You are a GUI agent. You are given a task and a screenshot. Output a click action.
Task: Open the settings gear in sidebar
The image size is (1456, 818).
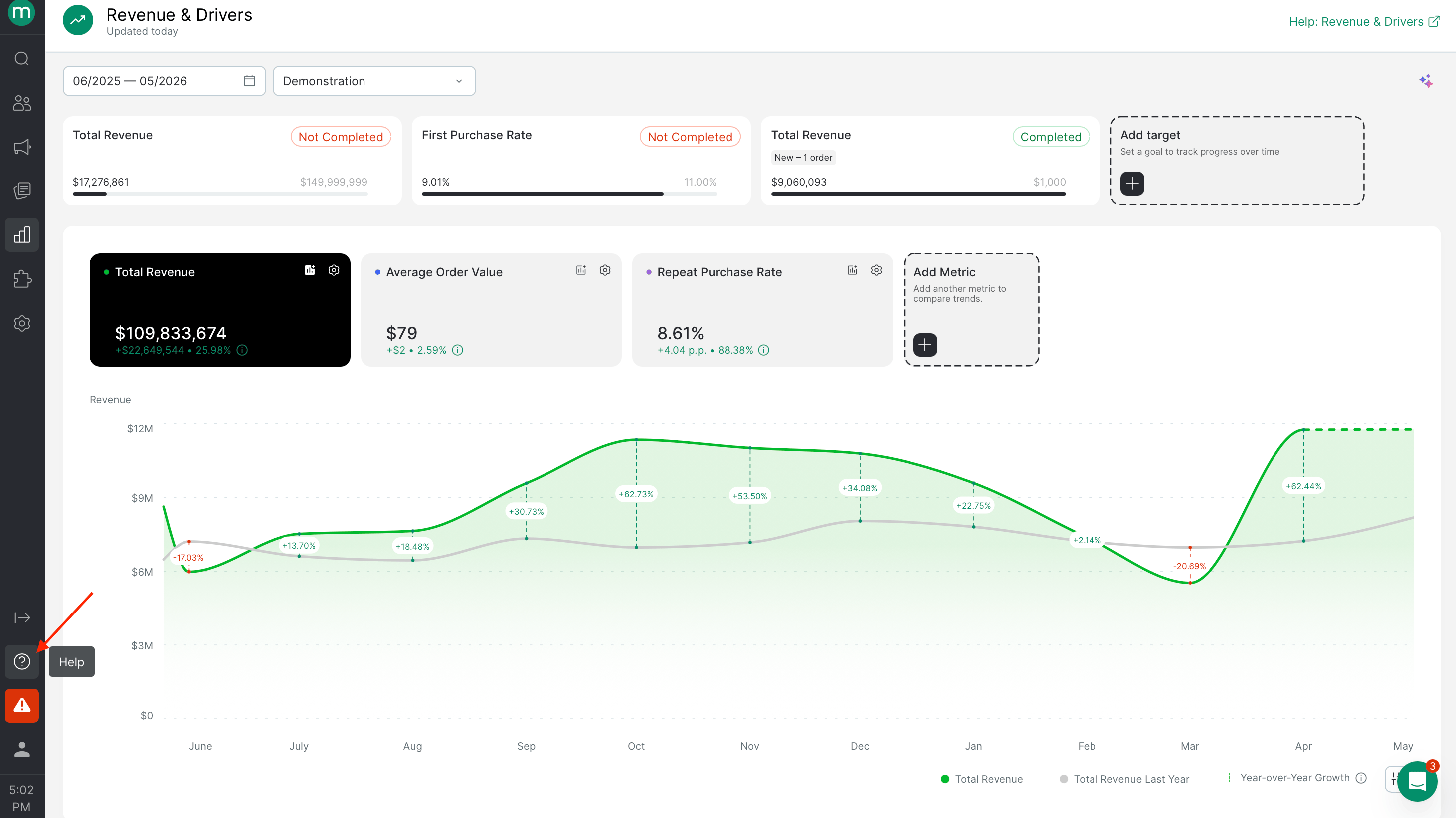[22, 323]
